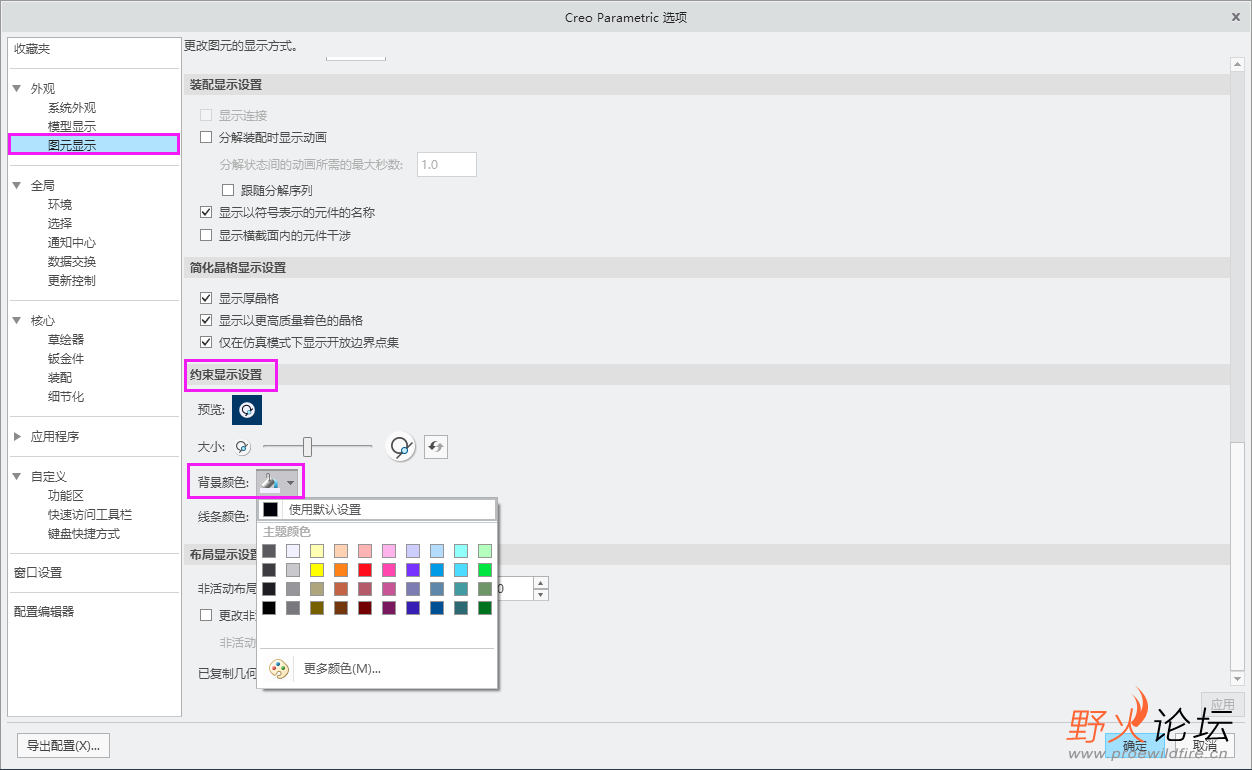Click the large constraint-size icon right of slider

[x=400, y=447]
